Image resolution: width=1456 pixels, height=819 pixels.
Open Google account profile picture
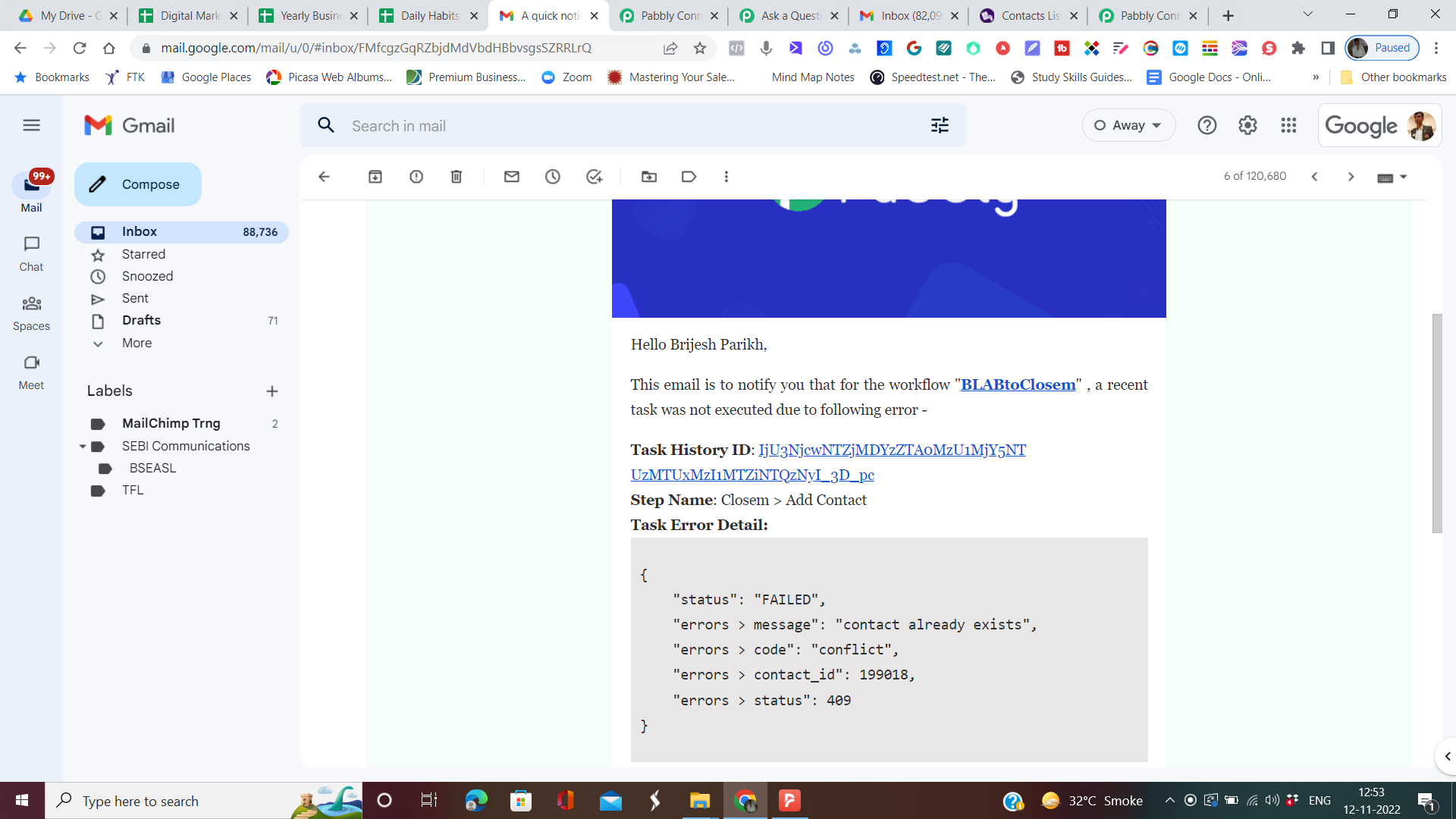[1421, 125]
